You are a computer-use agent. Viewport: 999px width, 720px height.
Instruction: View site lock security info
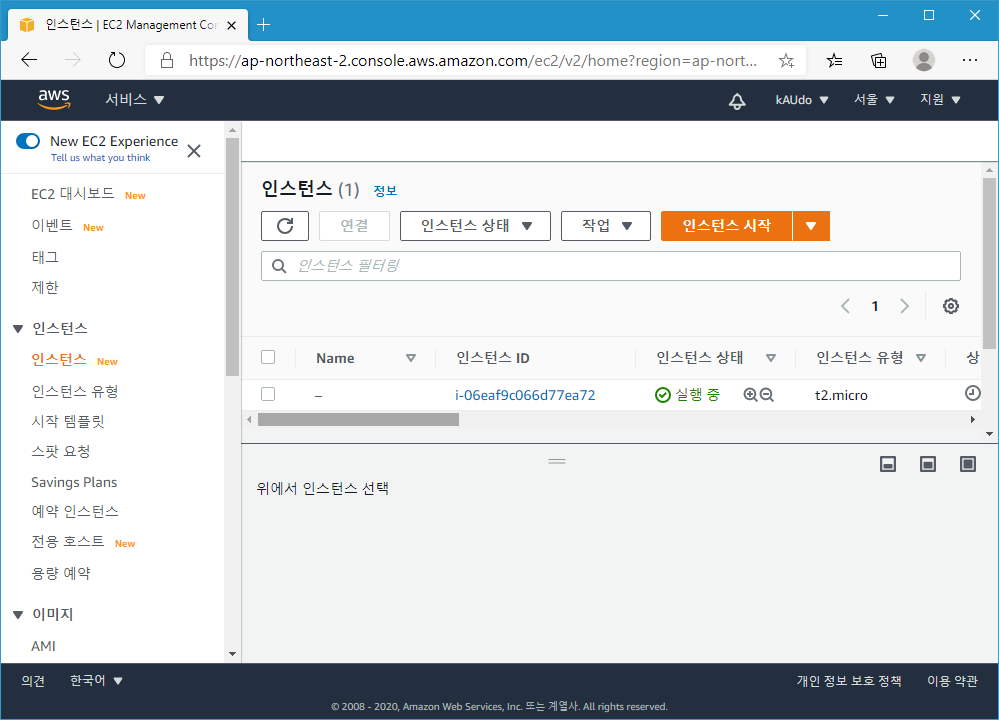[167, 61]
